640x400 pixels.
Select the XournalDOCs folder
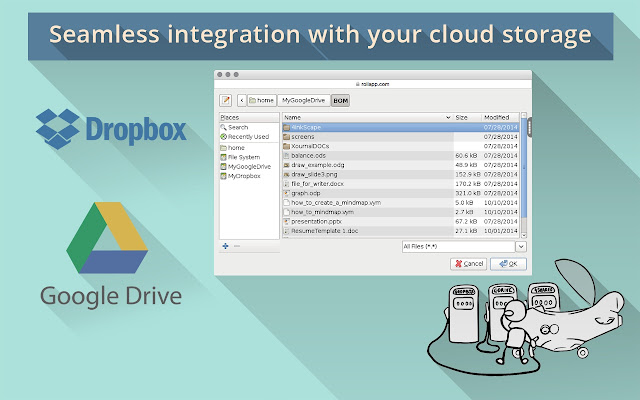400,146
